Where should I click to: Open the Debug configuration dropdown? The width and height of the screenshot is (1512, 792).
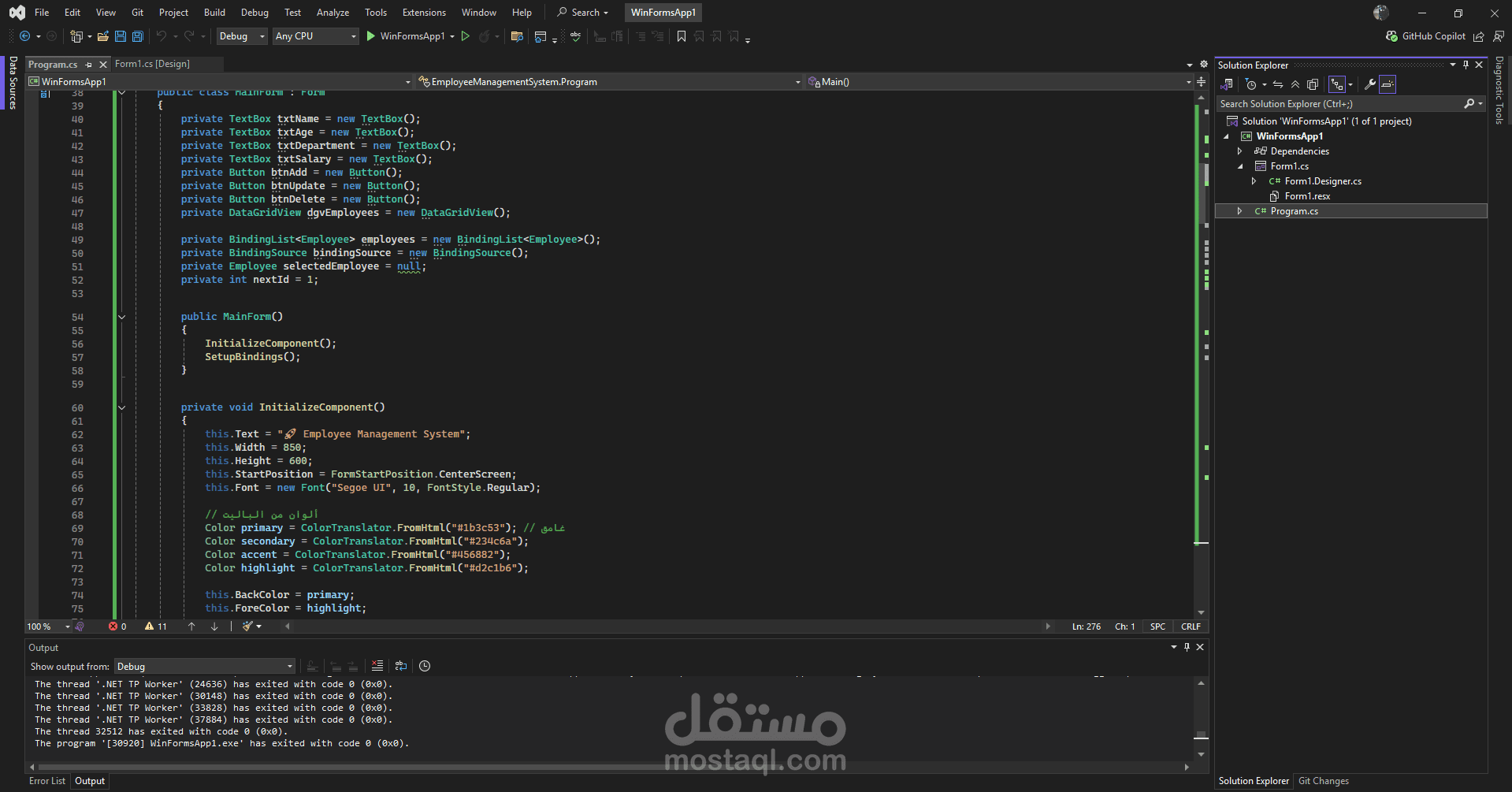(242, 36)
